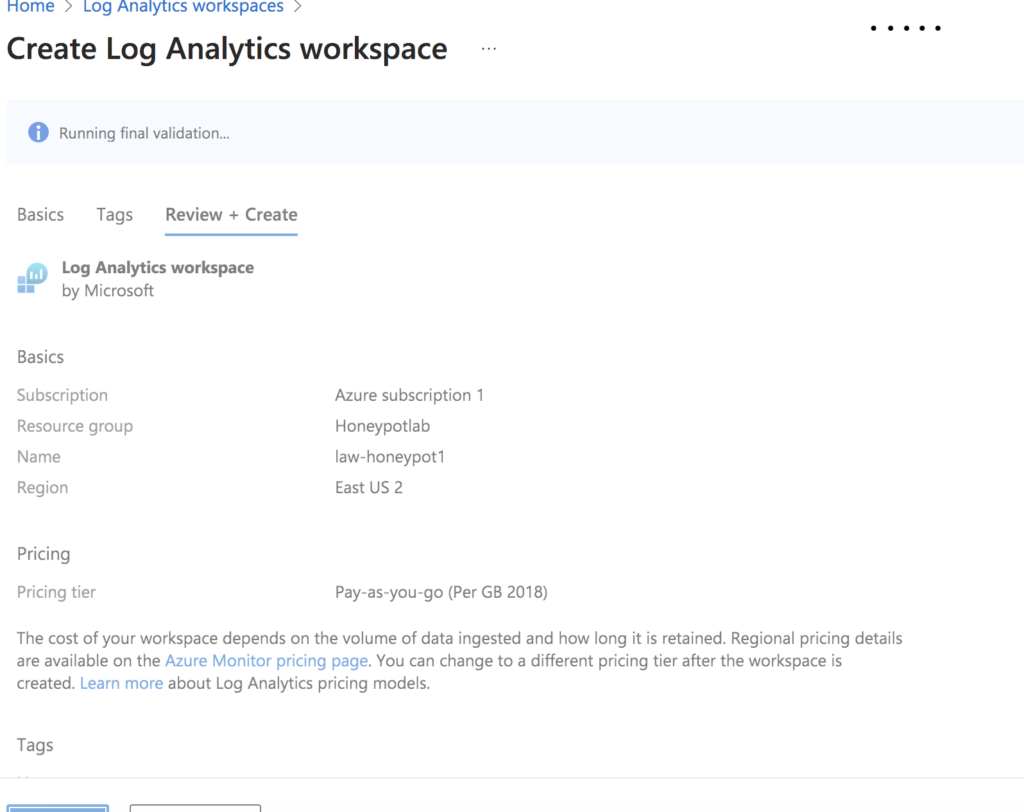Click the 'Region' field label
Screen dimensions: 1024x812
tap(42, 488)
